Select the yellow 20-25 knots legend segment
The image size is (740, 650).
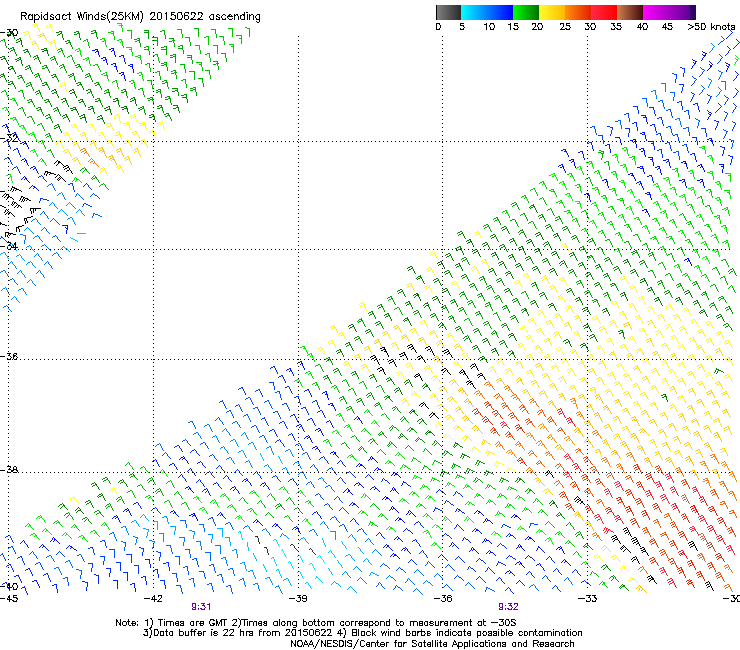pyautogui.click(x=552, y=12)
